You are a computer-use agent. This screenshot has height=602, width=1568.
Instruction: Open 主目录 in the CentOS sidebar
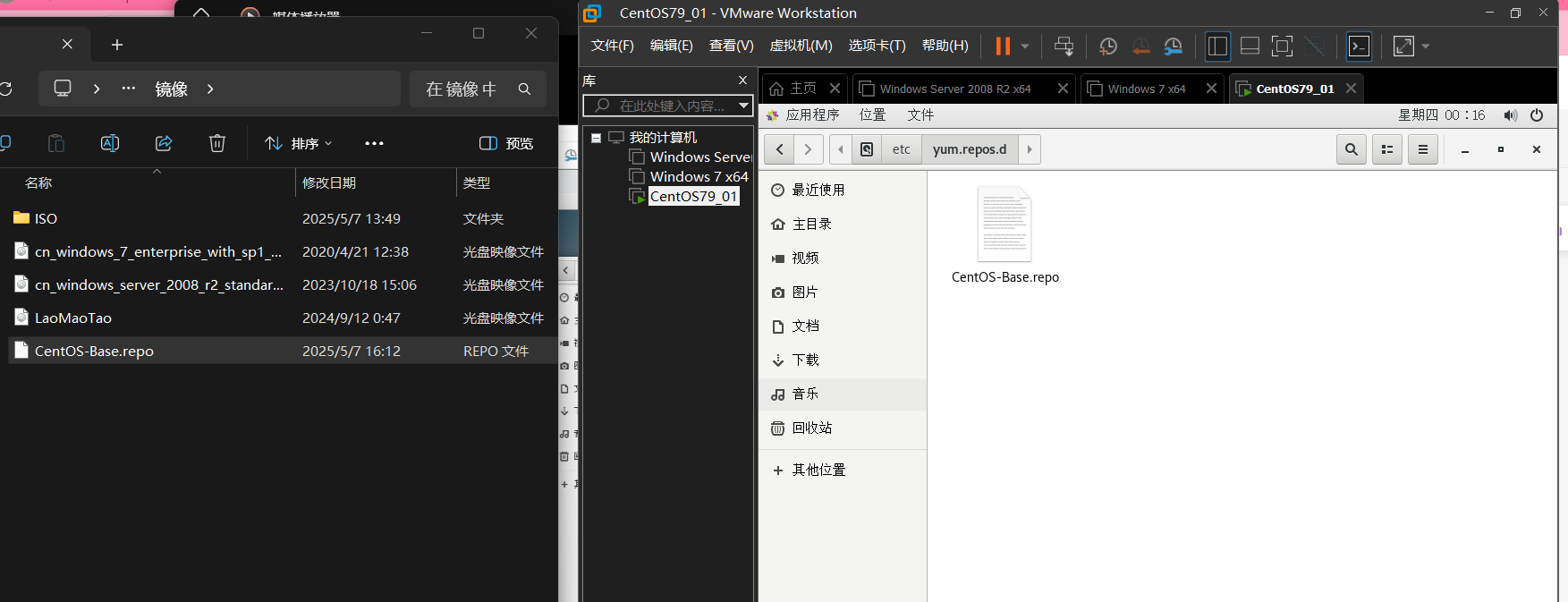pyautogui.click(x=843, y=224)
